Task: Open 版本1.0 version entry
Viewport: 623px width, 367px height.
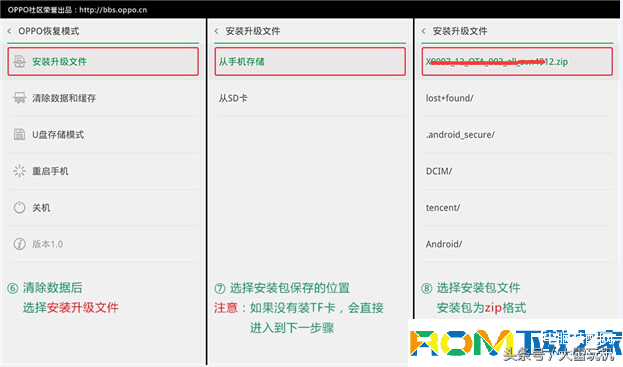Action: [103, 244]
